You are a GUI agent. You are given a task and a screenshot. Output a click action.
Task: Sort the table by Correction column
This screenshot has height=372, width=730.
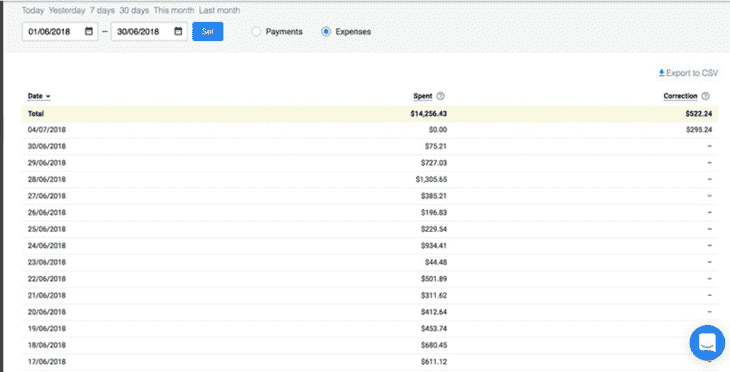pyautogui.click(x=680, y=96)
